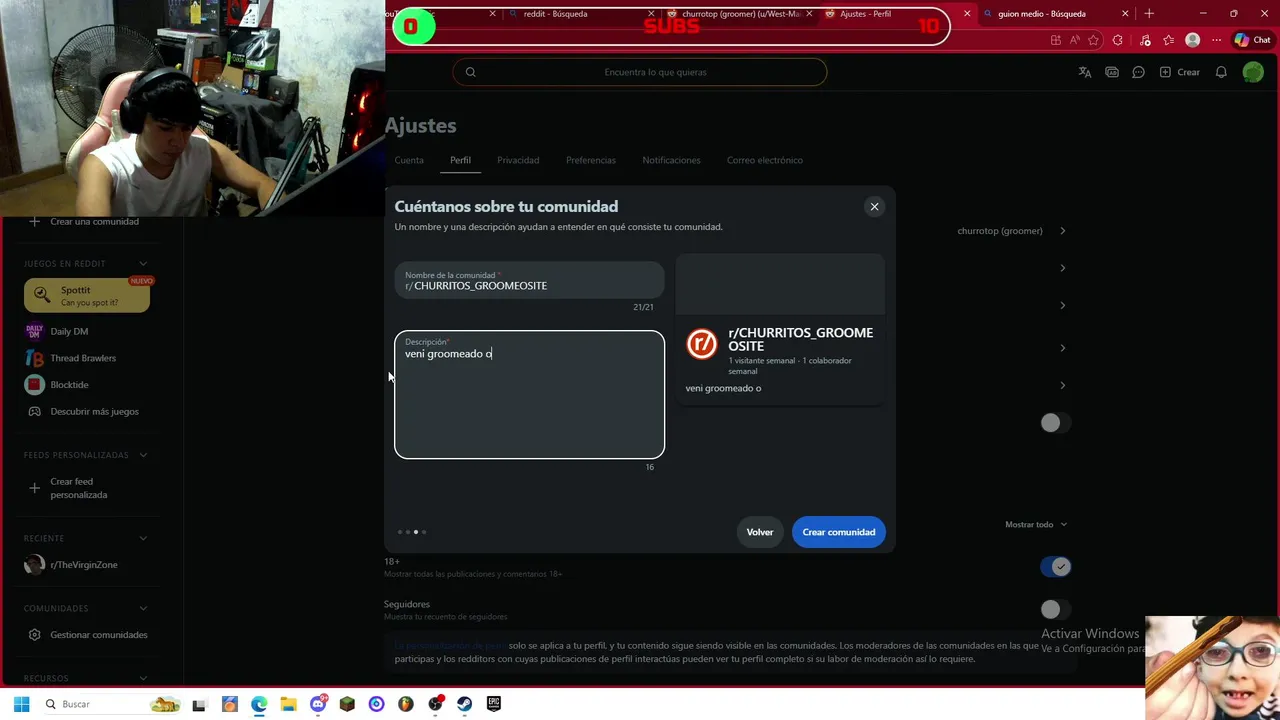Image resolution: width=1280 pixels, height=720 pixels.
Task: Click Crear feed personalizada
Action: tap(79, 488)
